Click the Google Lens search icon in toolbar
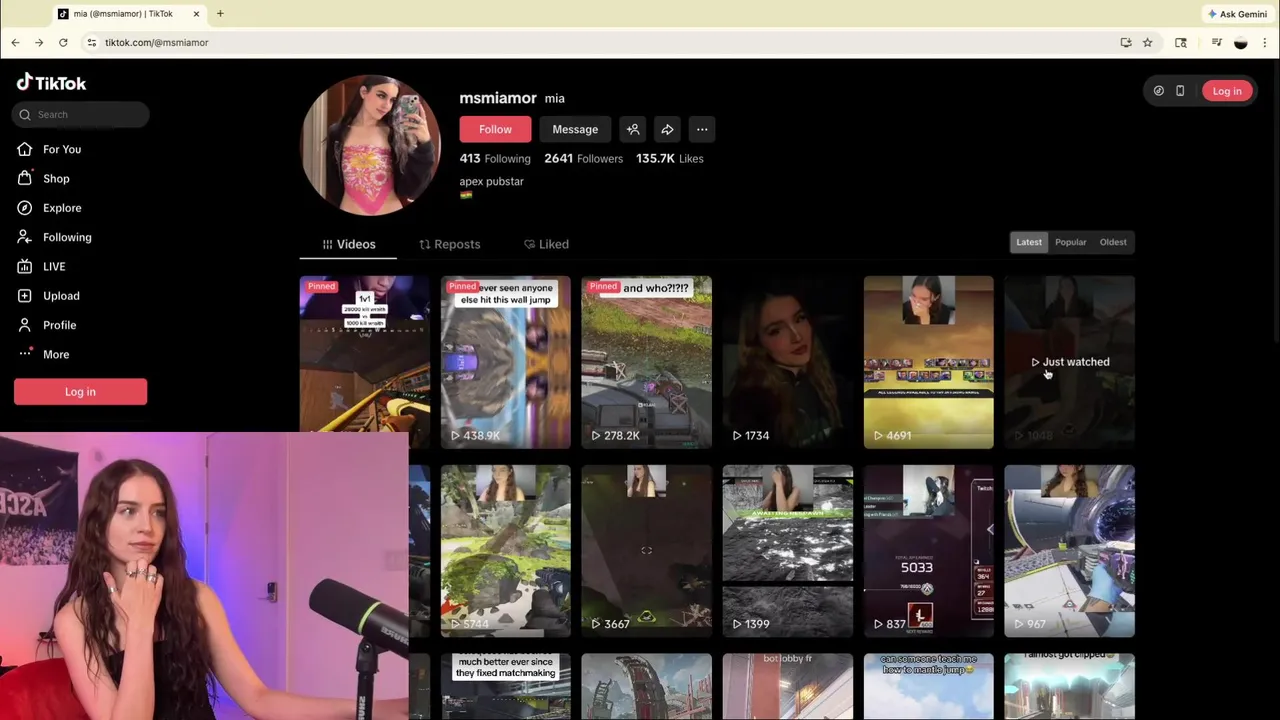Screen dimensions: 1280x720 click(x=1181, y=43)
